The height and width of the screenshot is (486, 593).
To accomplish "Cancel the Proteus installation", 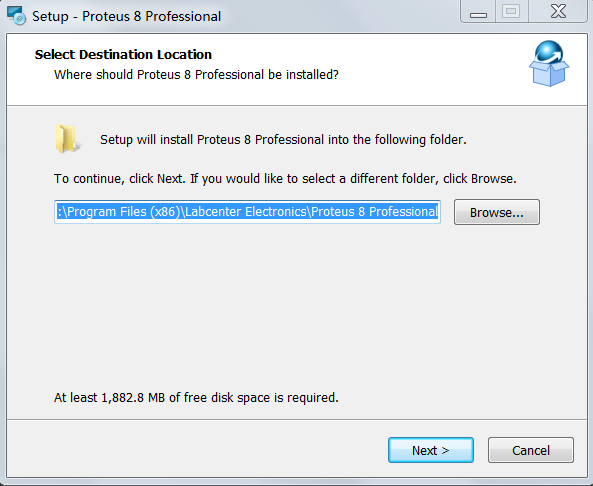I will (x=531, y=450).
